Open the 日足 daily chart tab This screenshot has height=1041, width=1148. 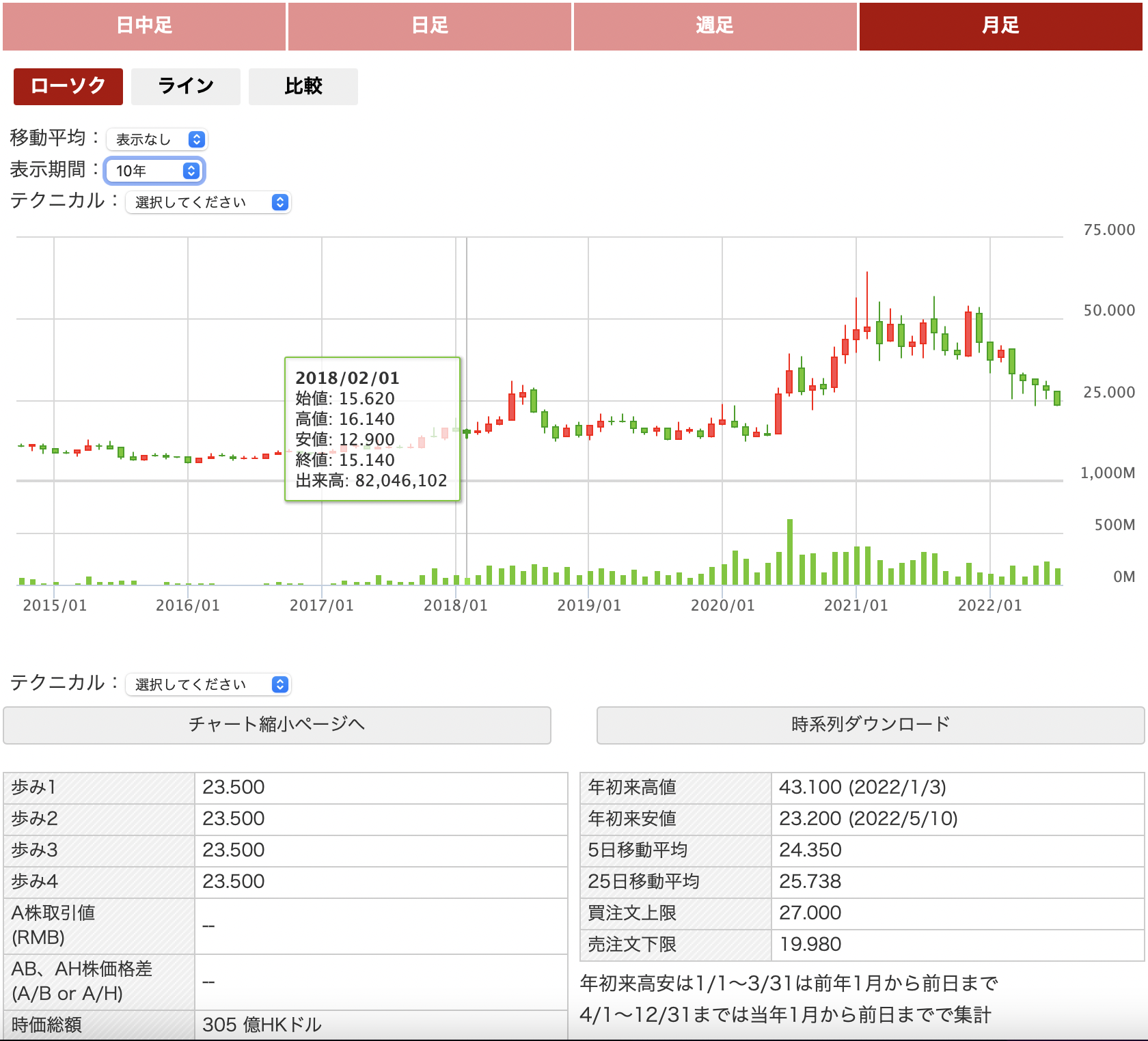tap(430, 26)
